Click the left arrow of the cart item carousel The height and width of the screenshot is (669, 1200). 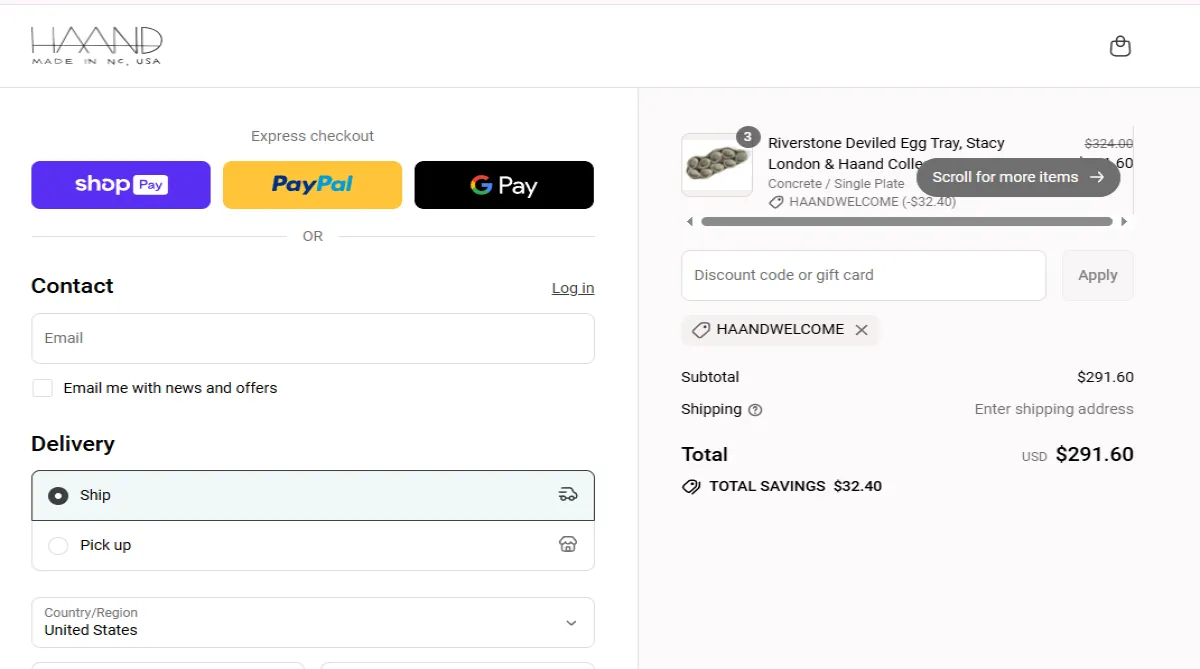689,221
